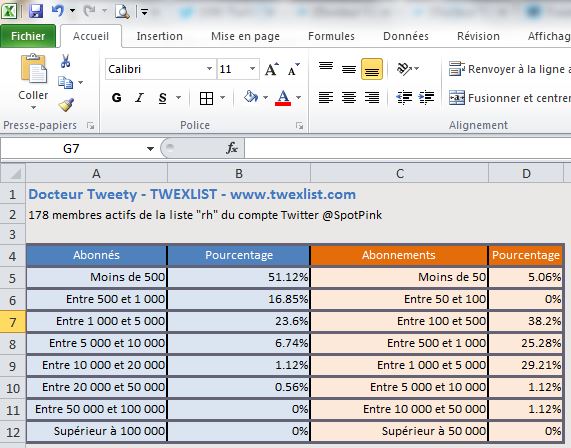571x448 pixels.
Task: Decrease indent in Alignement group
Action: 404,97
